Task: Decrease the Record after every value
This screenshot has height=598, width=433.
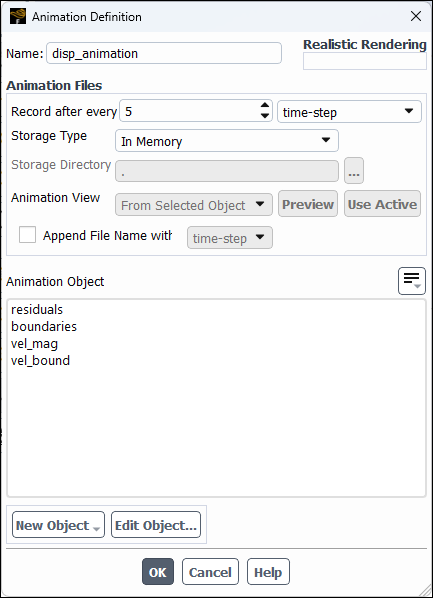Action: click(x=265, y=116)
